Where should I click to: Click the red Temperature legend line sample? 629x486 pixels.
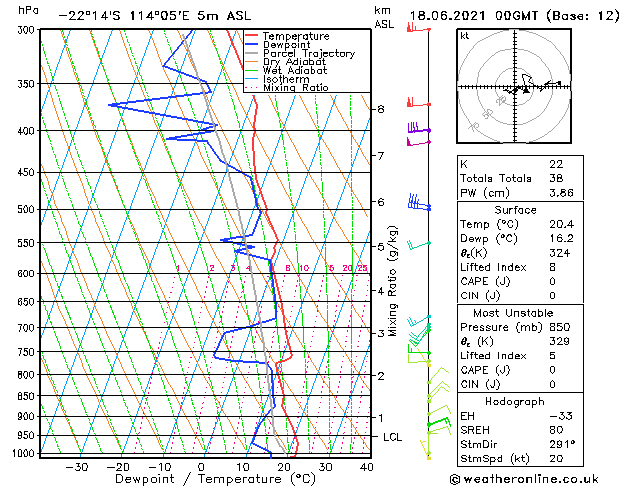[252, 36]
